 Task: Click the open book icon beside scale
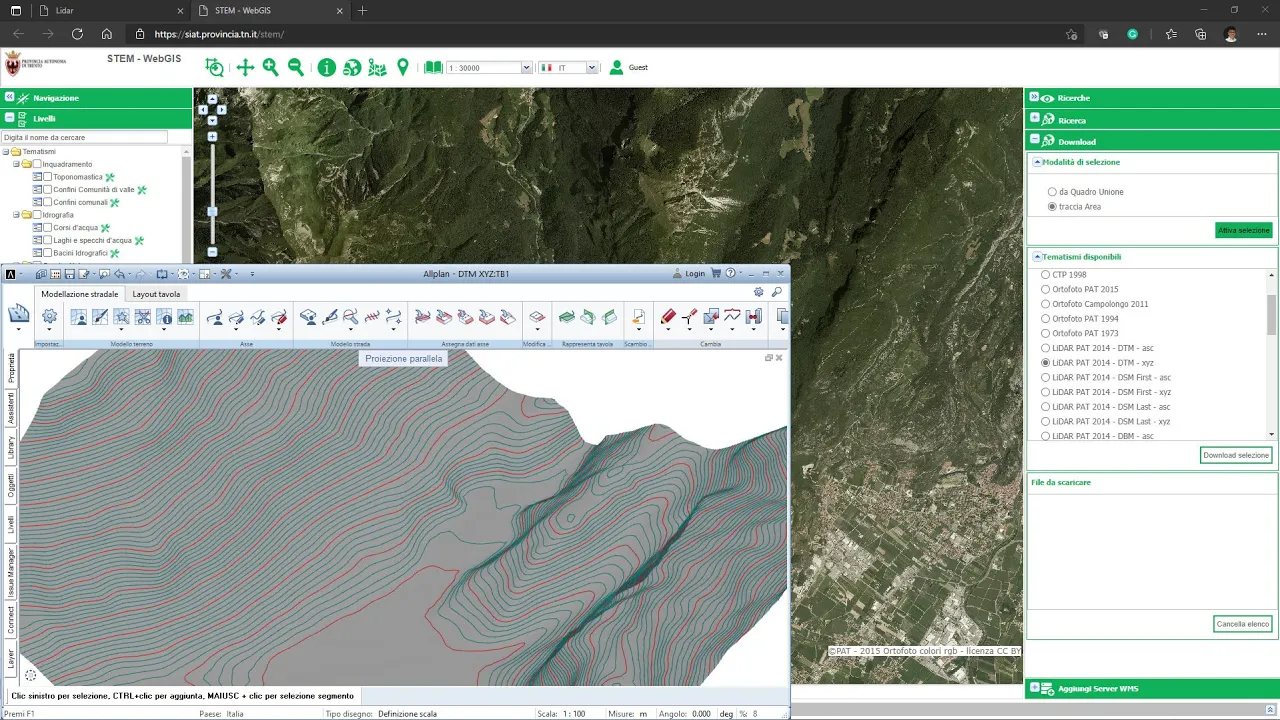(432, 67)
